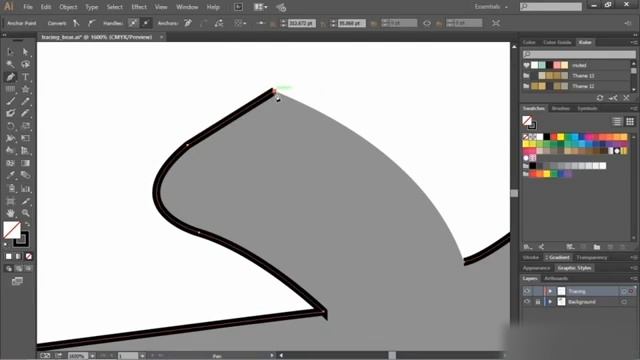Switch to the Symbols tab

pyautogui.click(x=587, y=109)
